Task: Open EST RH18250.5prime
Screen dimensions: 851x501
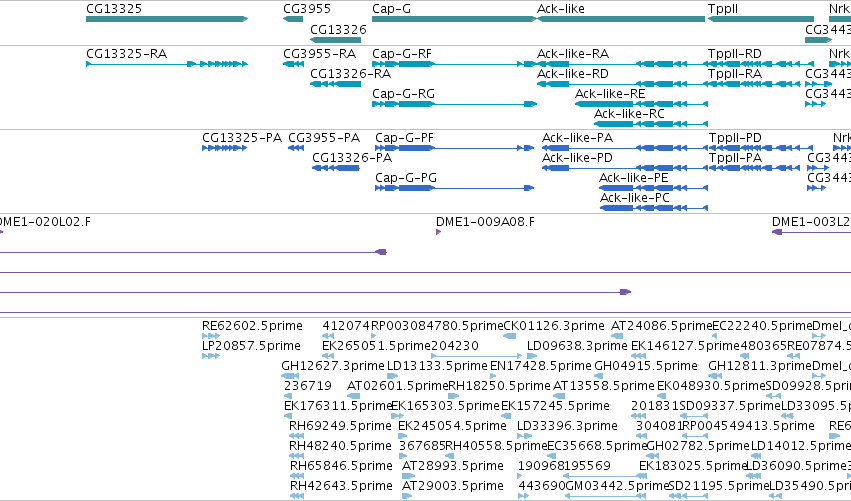Action: (x=499, y=385)
